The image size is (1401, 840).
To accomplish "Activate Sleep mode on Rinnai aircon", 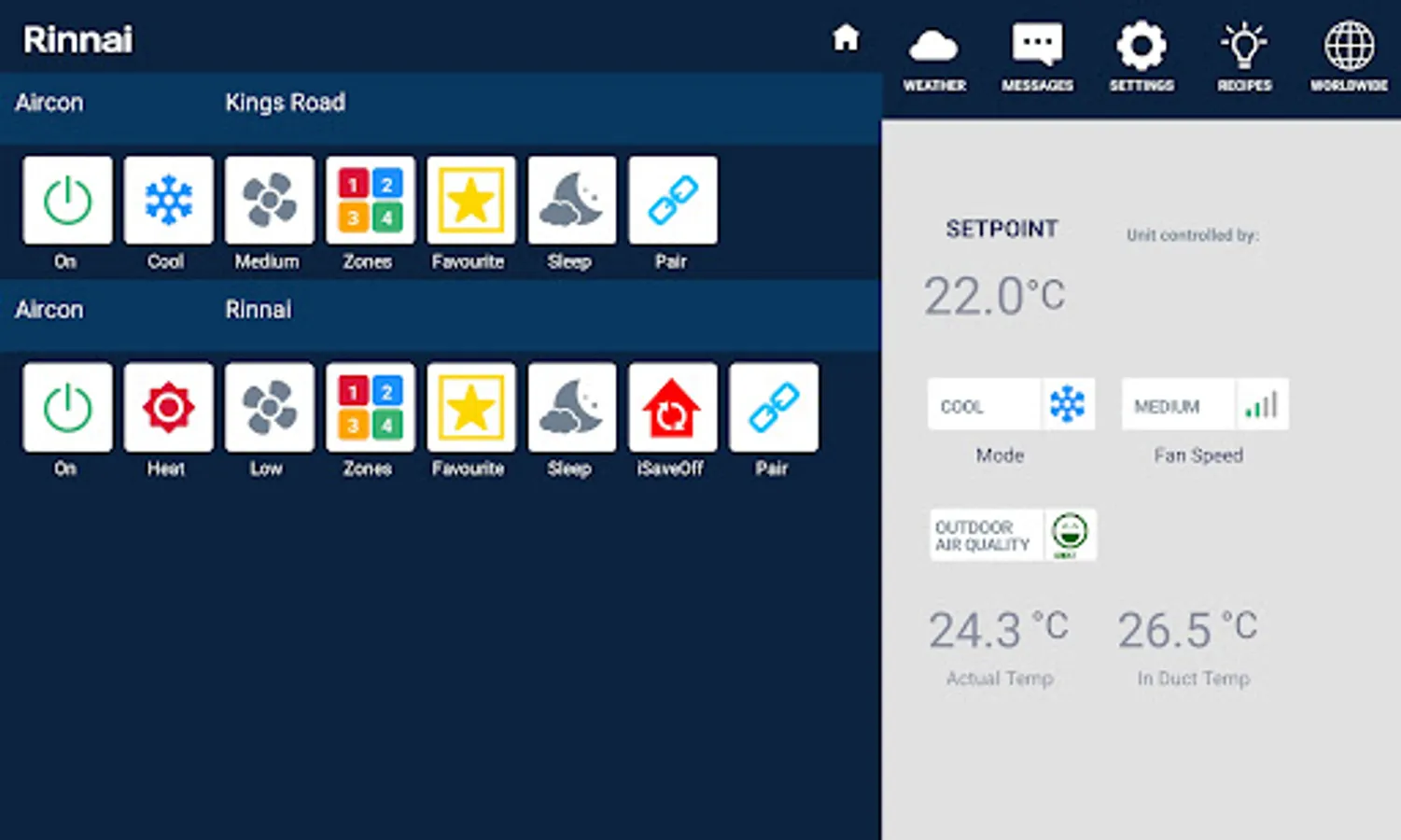I will pos(572,408).
